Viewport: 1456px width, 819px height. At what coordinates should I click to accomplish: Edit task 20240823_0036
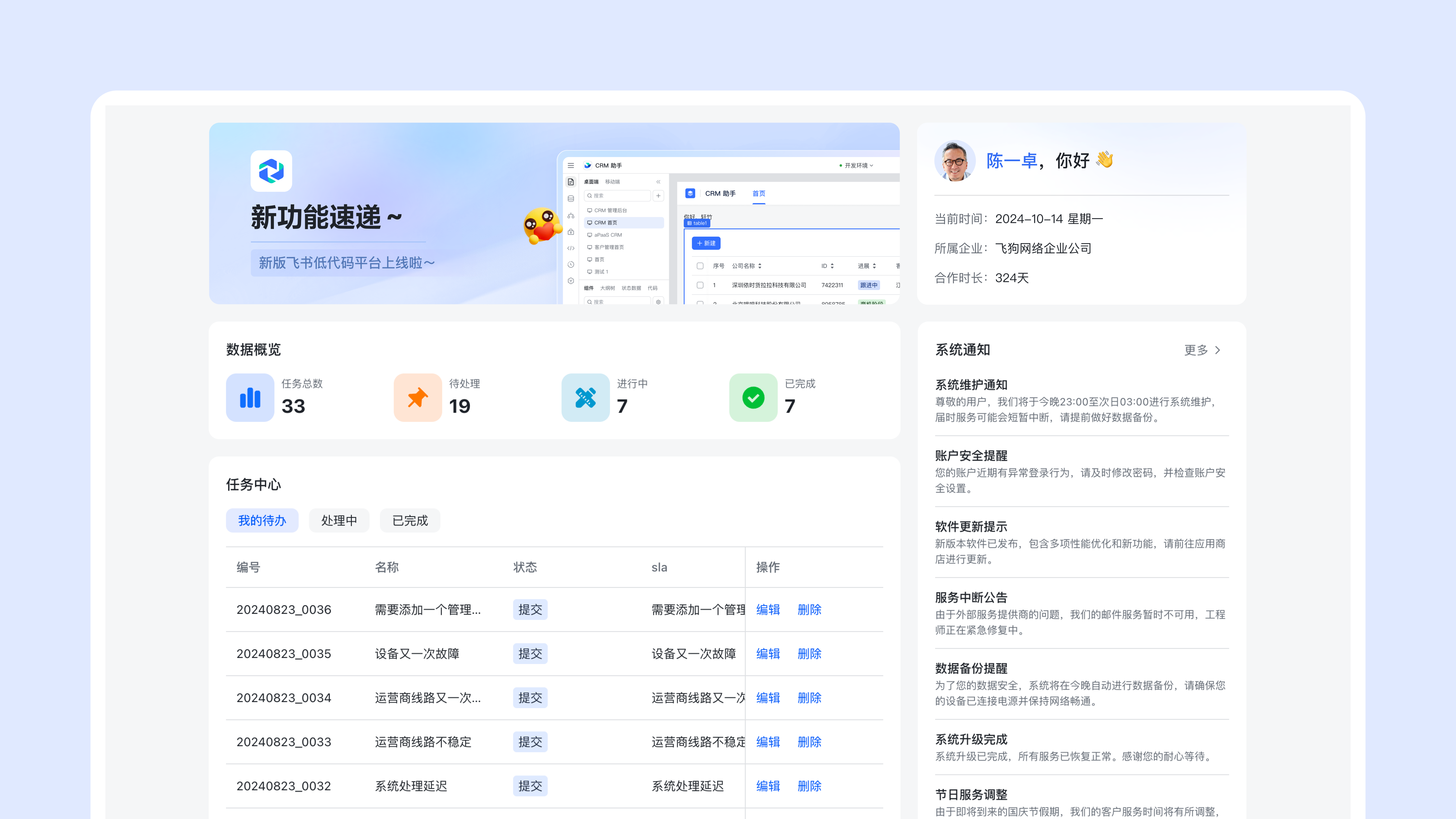pyautogui.click(x=768, y=610)
